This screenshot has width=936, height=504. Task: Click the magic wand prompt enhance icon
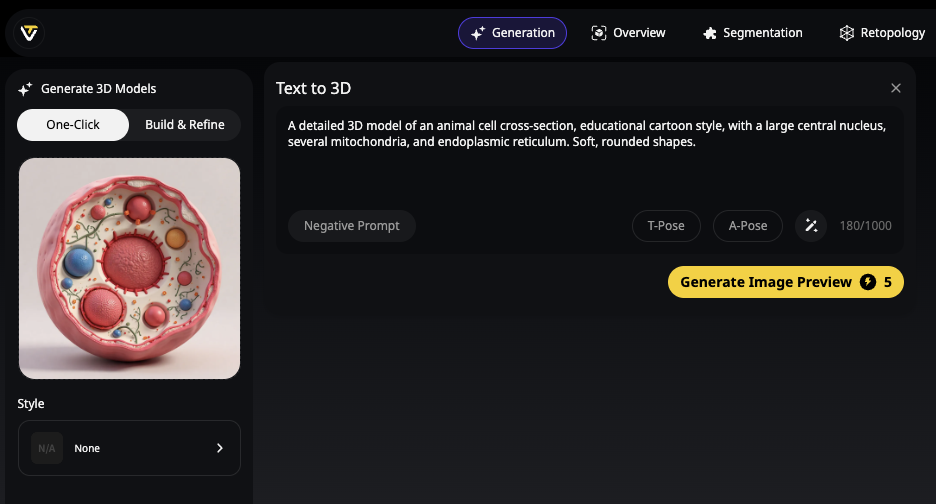(x=811, y=226)
